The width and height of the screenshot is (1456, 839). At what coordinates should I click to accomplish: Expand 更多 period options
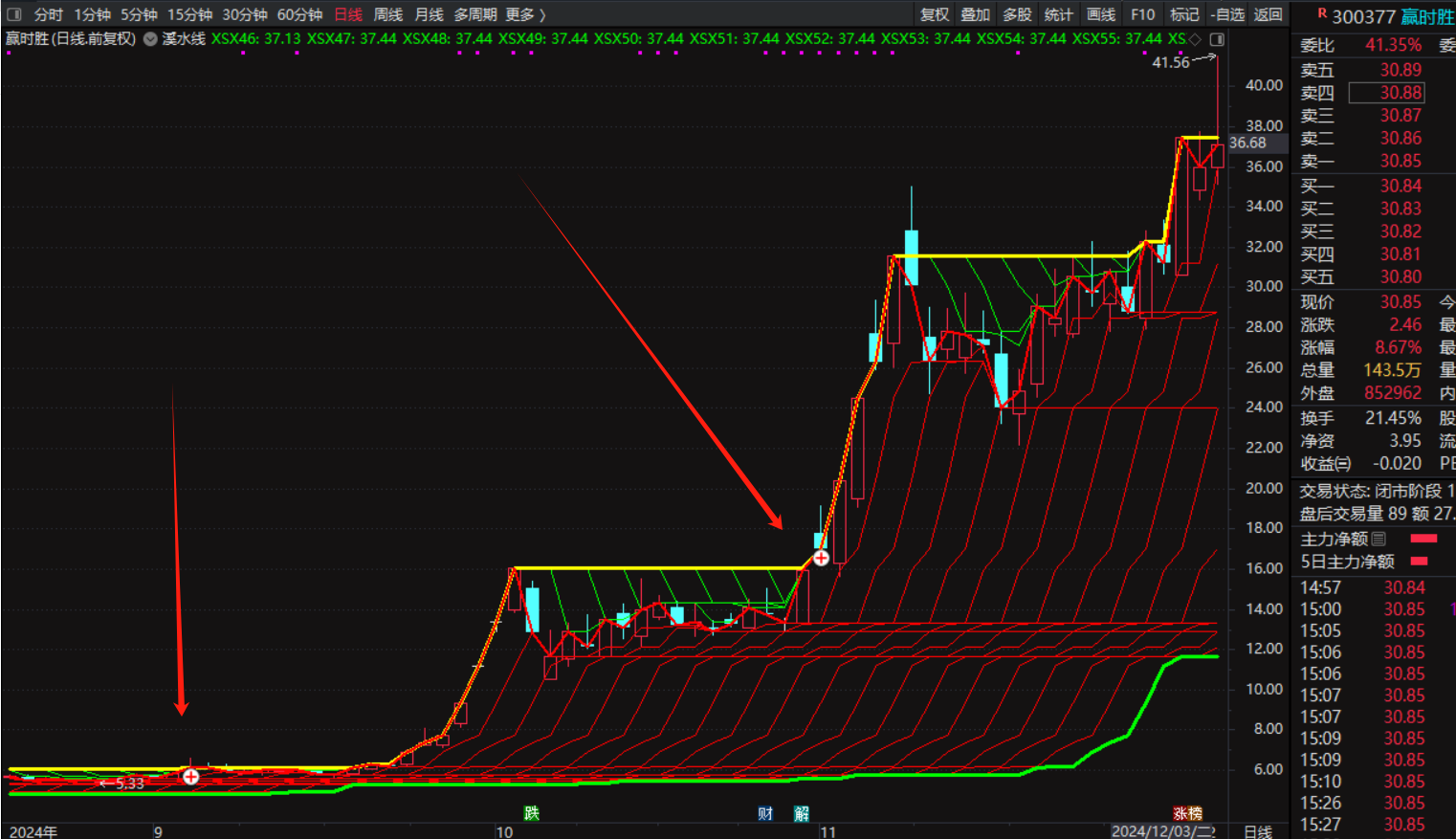click(x=525, y=14)
